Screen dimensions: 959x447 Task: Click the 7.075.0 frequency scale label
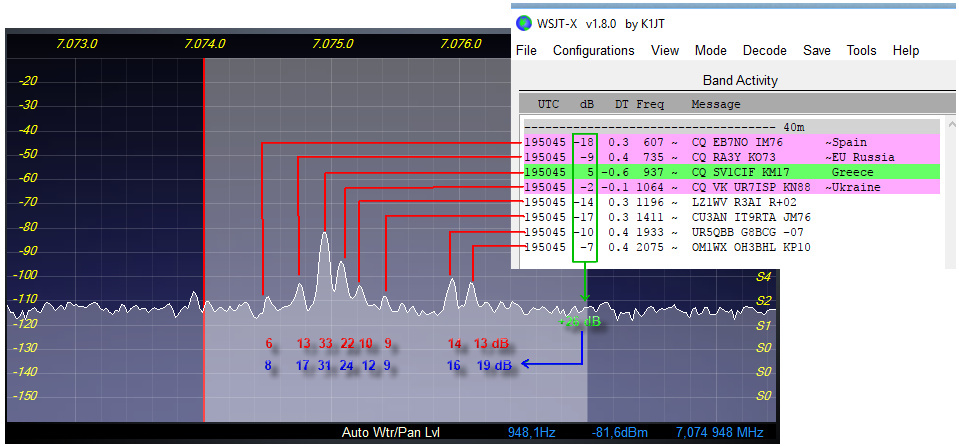[x=333, y=44]
